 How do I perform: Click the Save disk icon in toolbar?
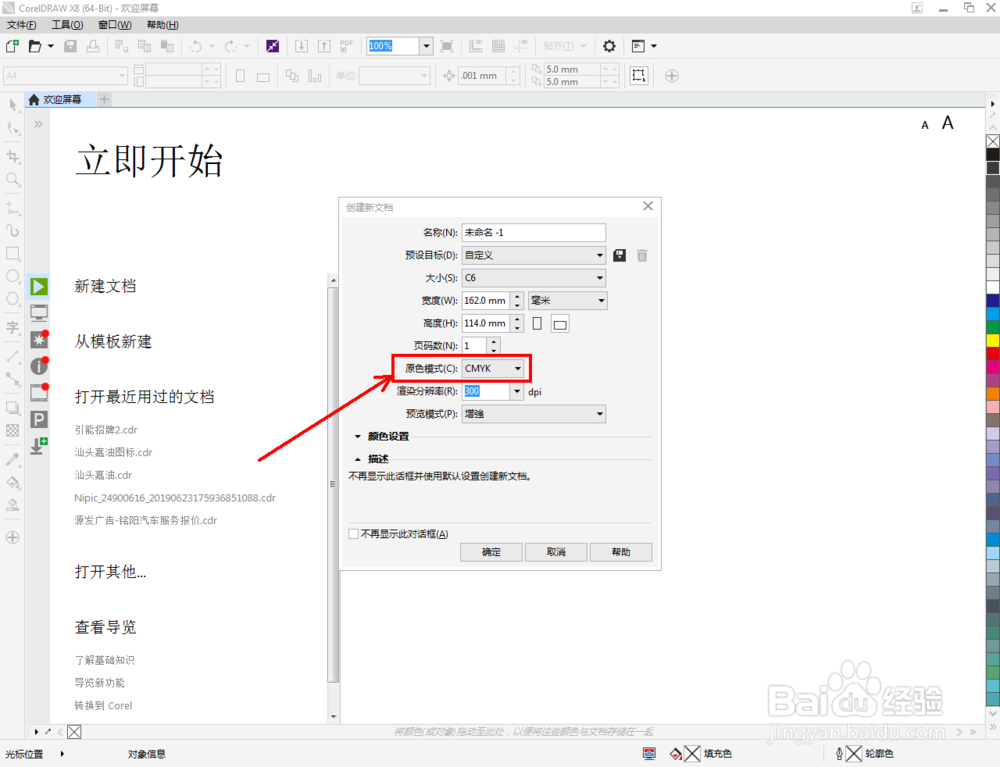[70, 46]
